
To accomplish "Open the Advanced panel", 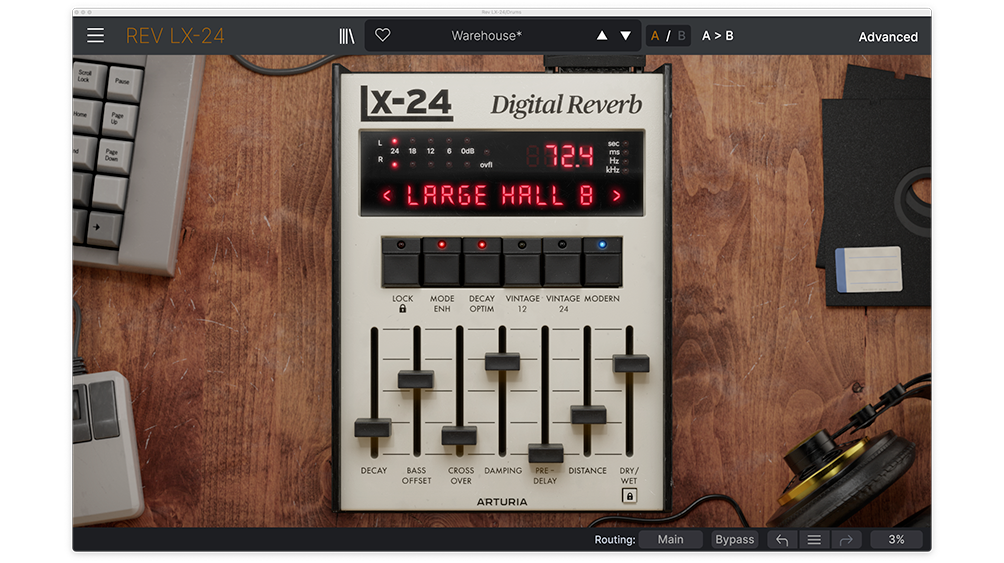I will click(x=888, y=37).
